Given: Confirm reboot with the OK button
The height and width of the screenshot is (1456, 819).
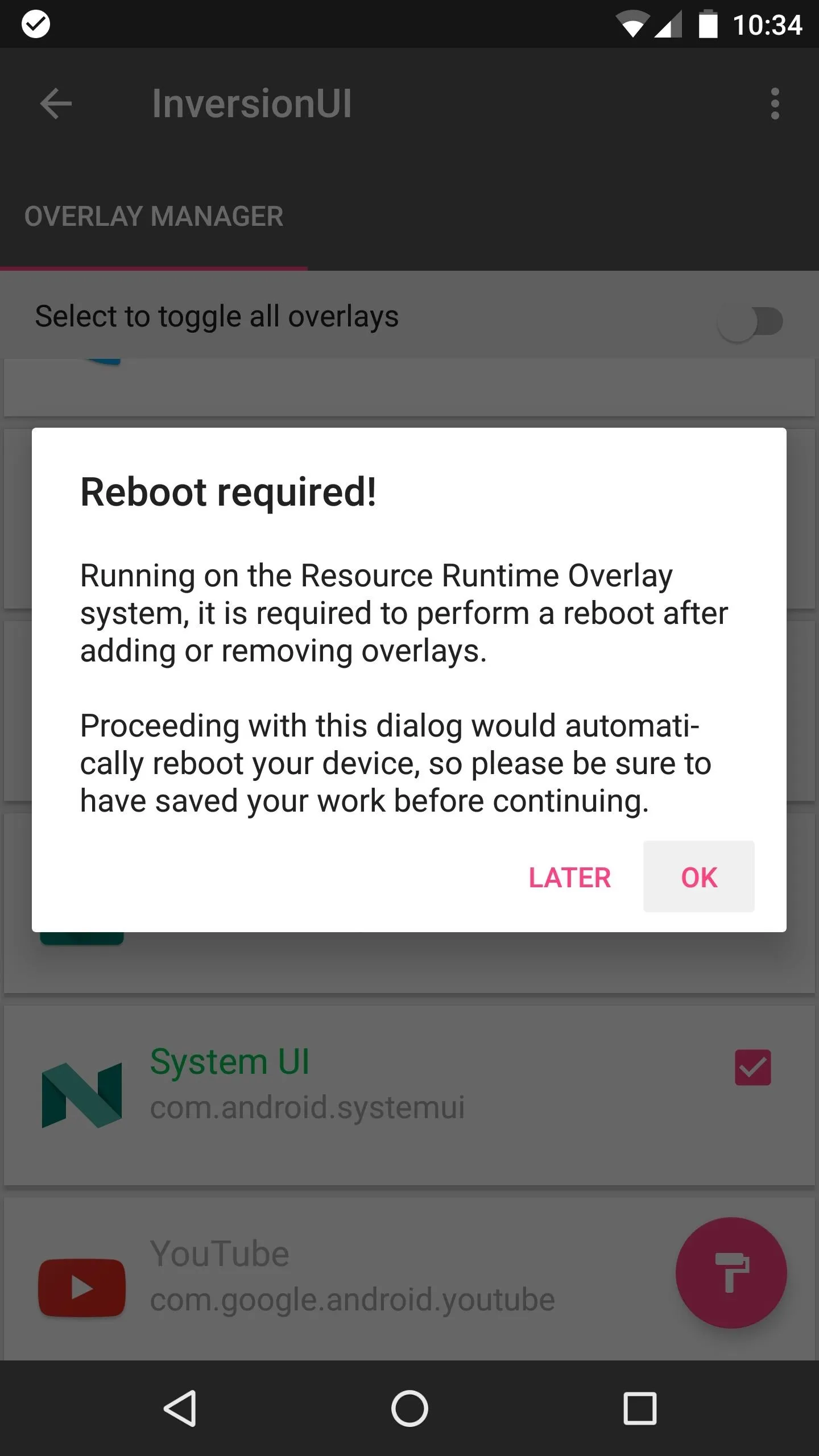Looking at the screenshot, I should (699, 877).
